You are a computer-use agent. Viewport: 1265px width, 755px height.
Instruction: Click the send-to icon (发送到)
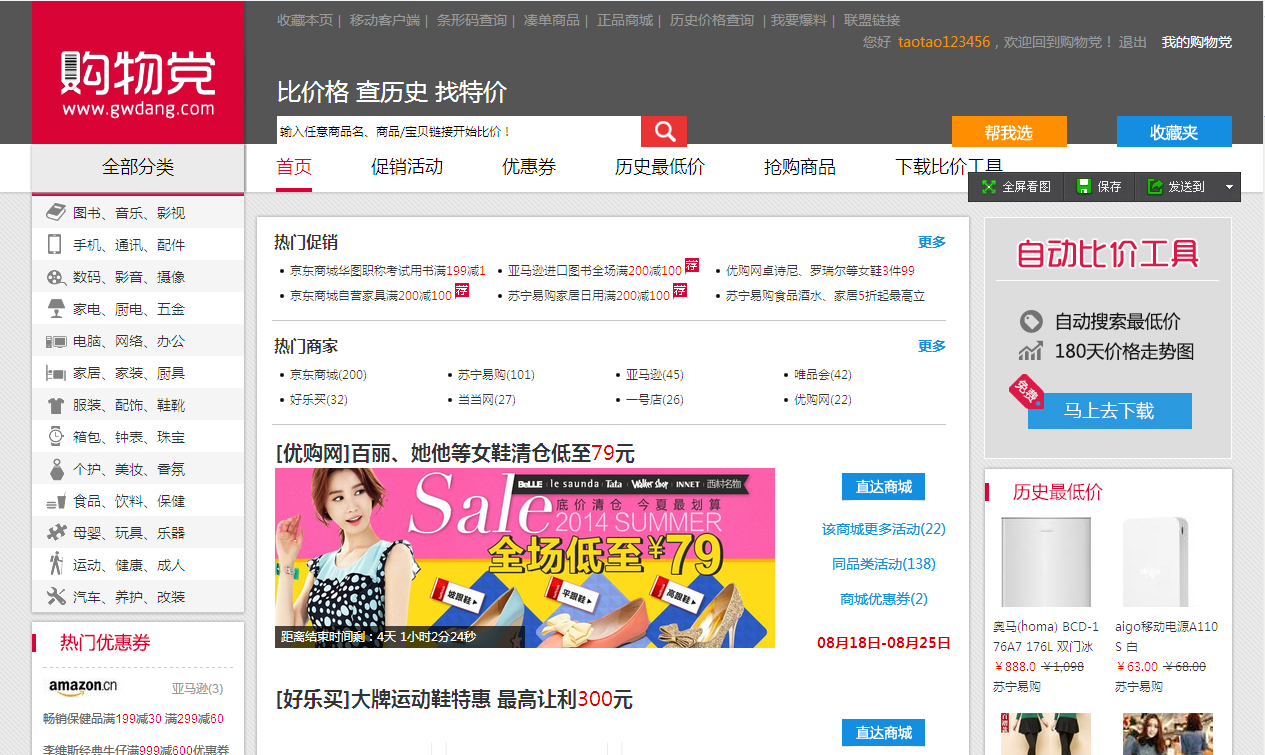1155,187
